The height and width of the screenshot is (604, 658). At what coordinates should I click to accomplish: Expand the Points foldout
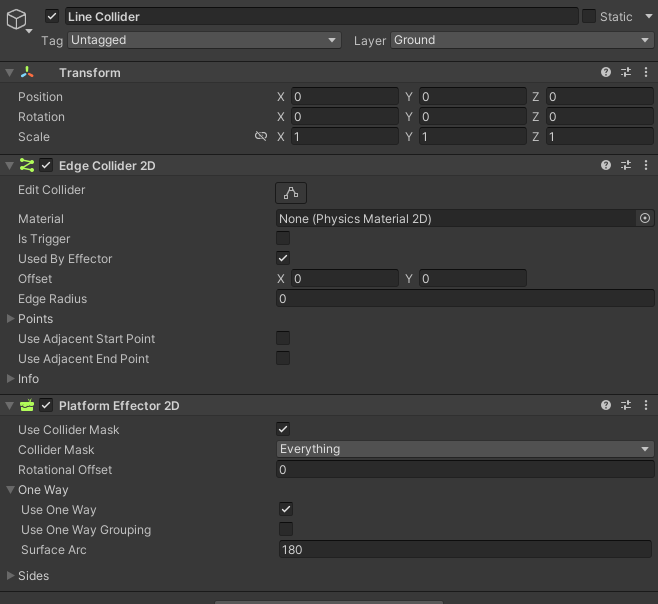11,319
